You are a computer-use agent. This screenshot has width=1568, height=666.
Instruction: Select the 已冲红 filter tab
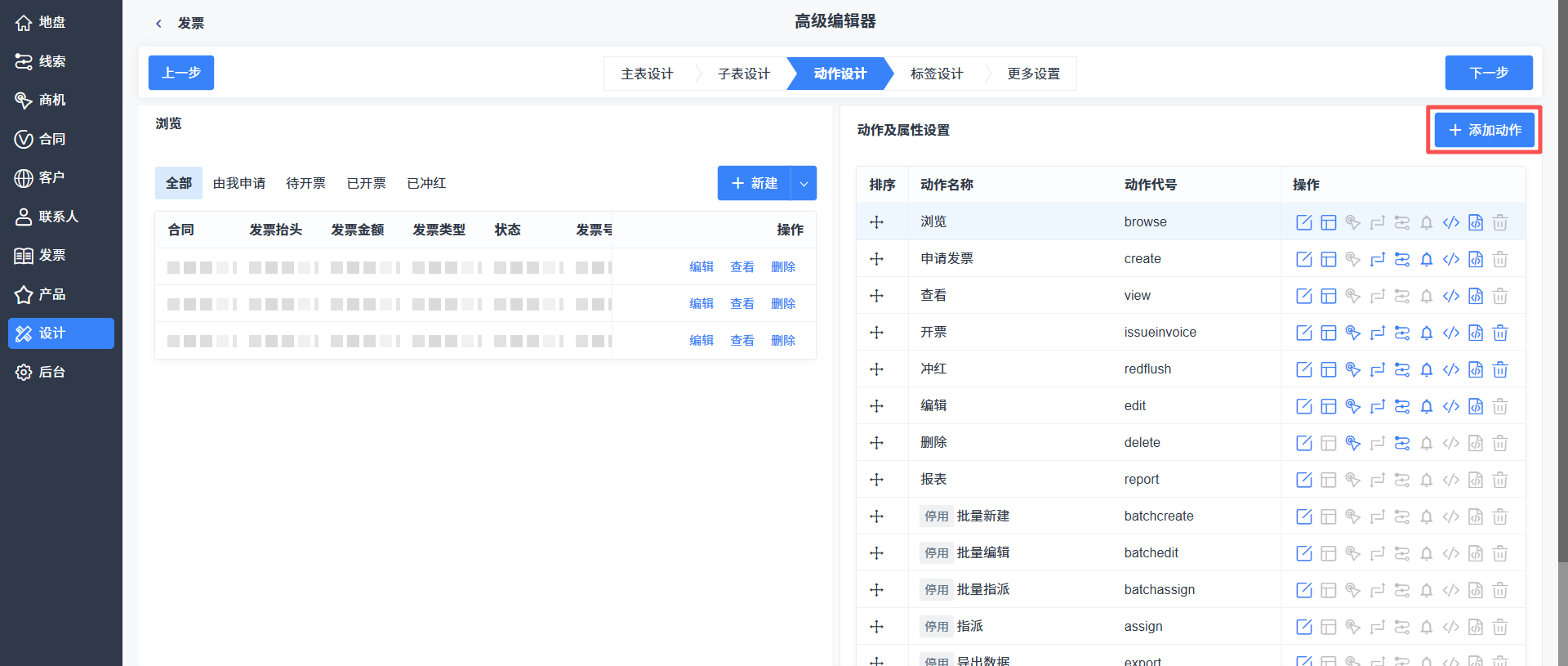tap(426, 183)
